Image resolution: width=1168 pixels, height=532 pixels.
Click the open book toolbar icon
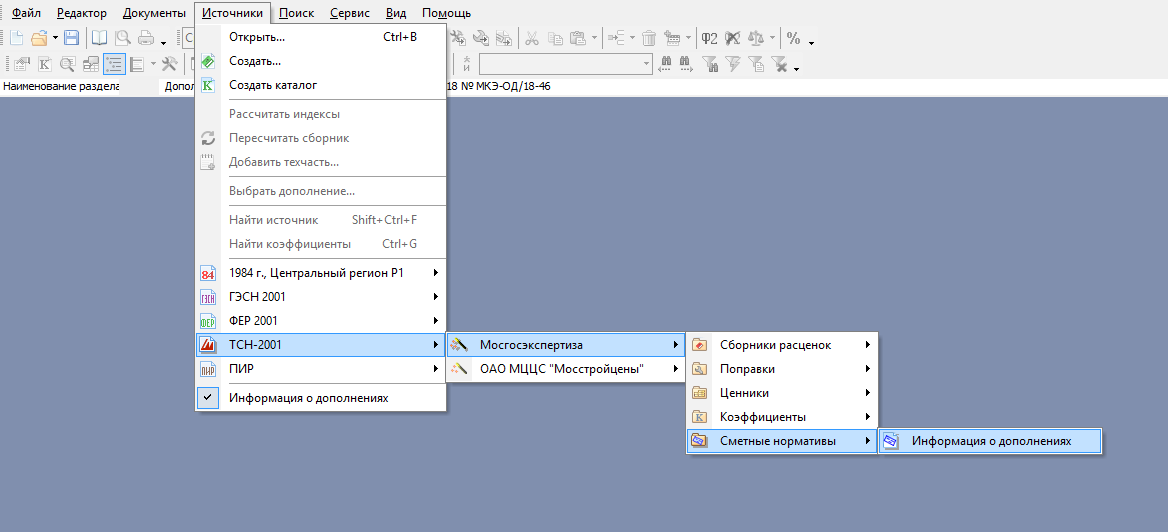[x=100, y=37]
